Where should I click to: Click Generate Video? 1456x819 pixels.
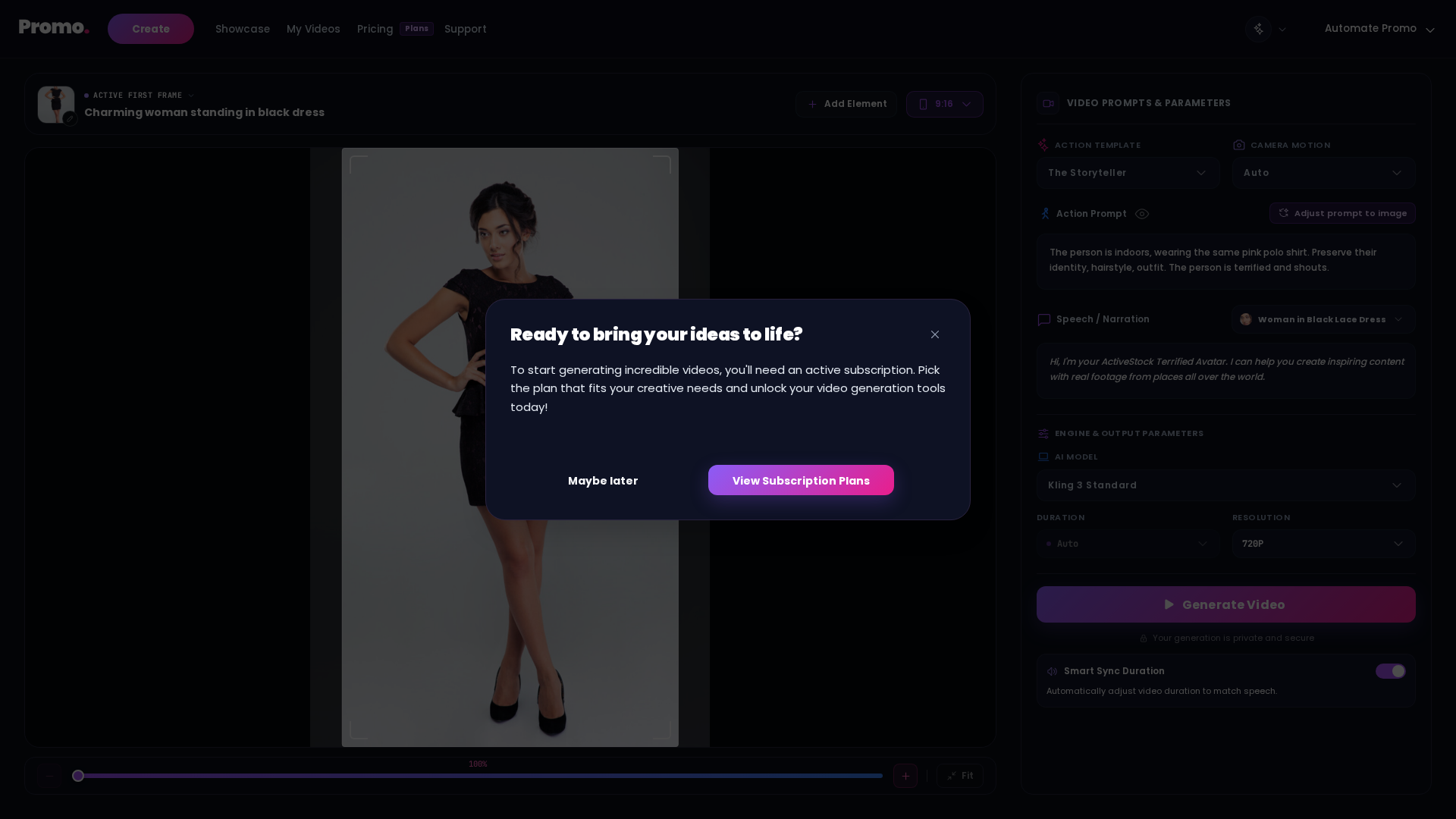pos(1225,604)
